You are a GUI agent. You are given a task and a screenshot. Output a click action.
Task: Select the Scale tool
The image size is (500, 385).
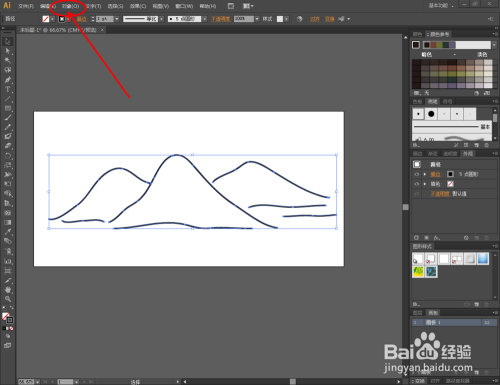click(x=8, y=165)
